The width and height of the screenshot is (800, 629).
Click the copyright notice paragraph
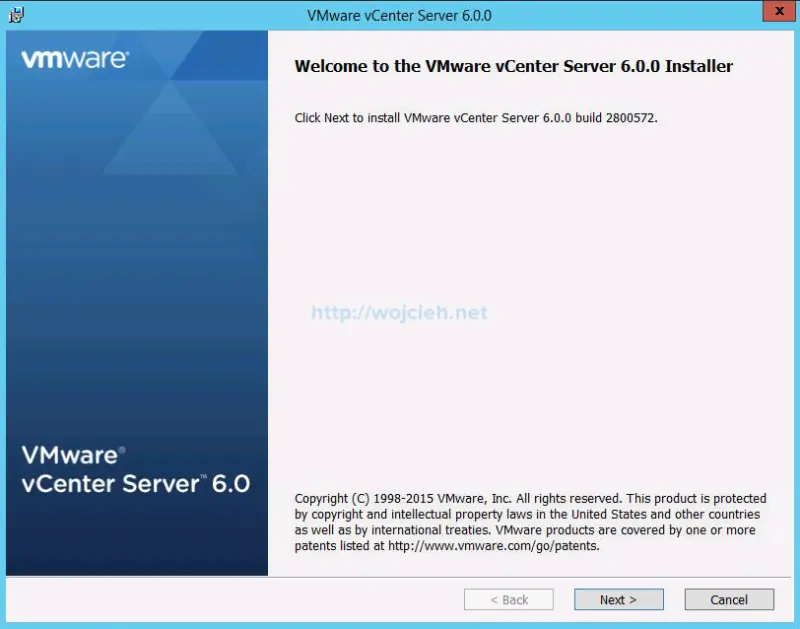pos(530,522)
